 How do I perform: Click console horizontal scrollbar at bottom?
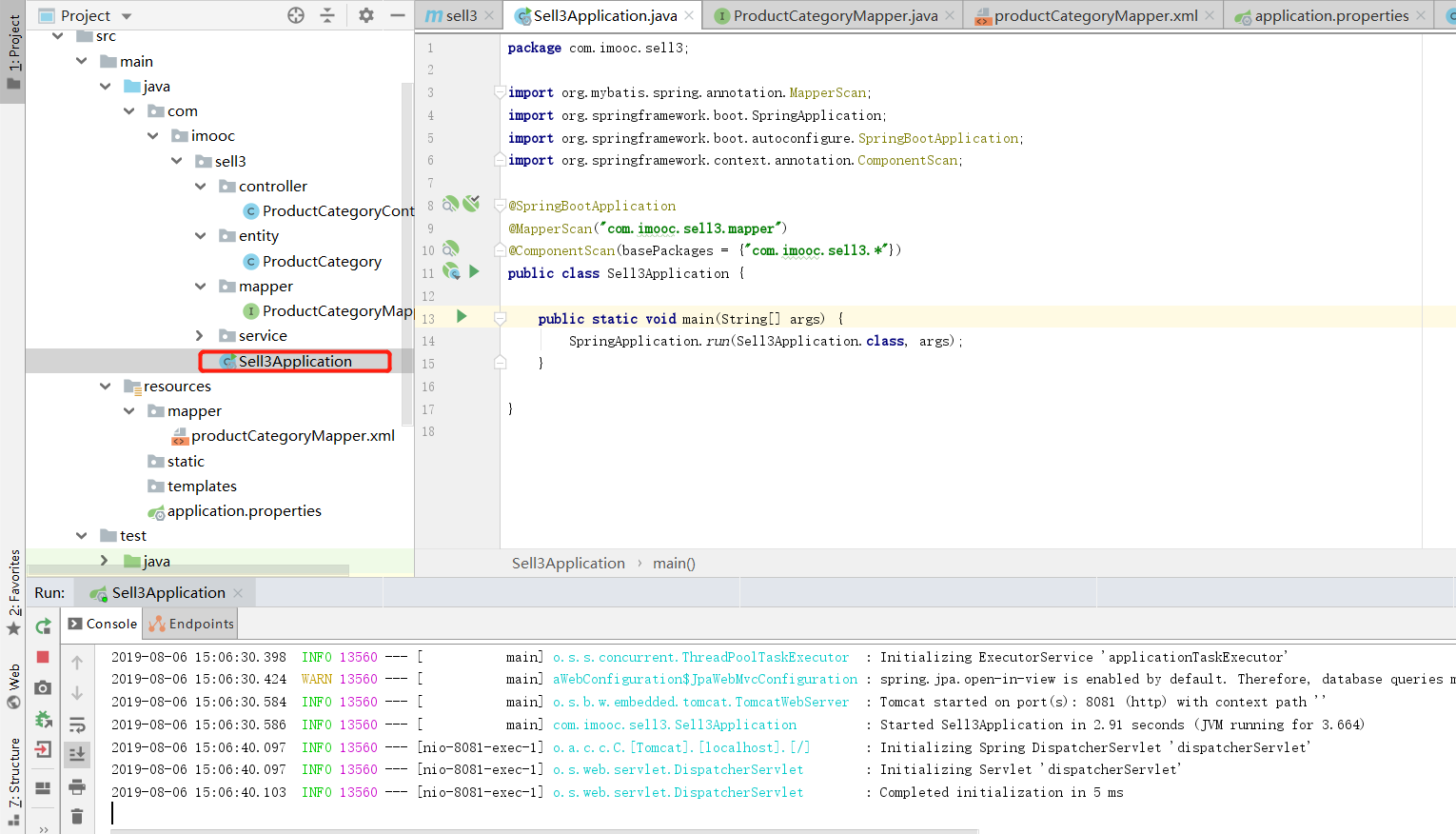544,831
